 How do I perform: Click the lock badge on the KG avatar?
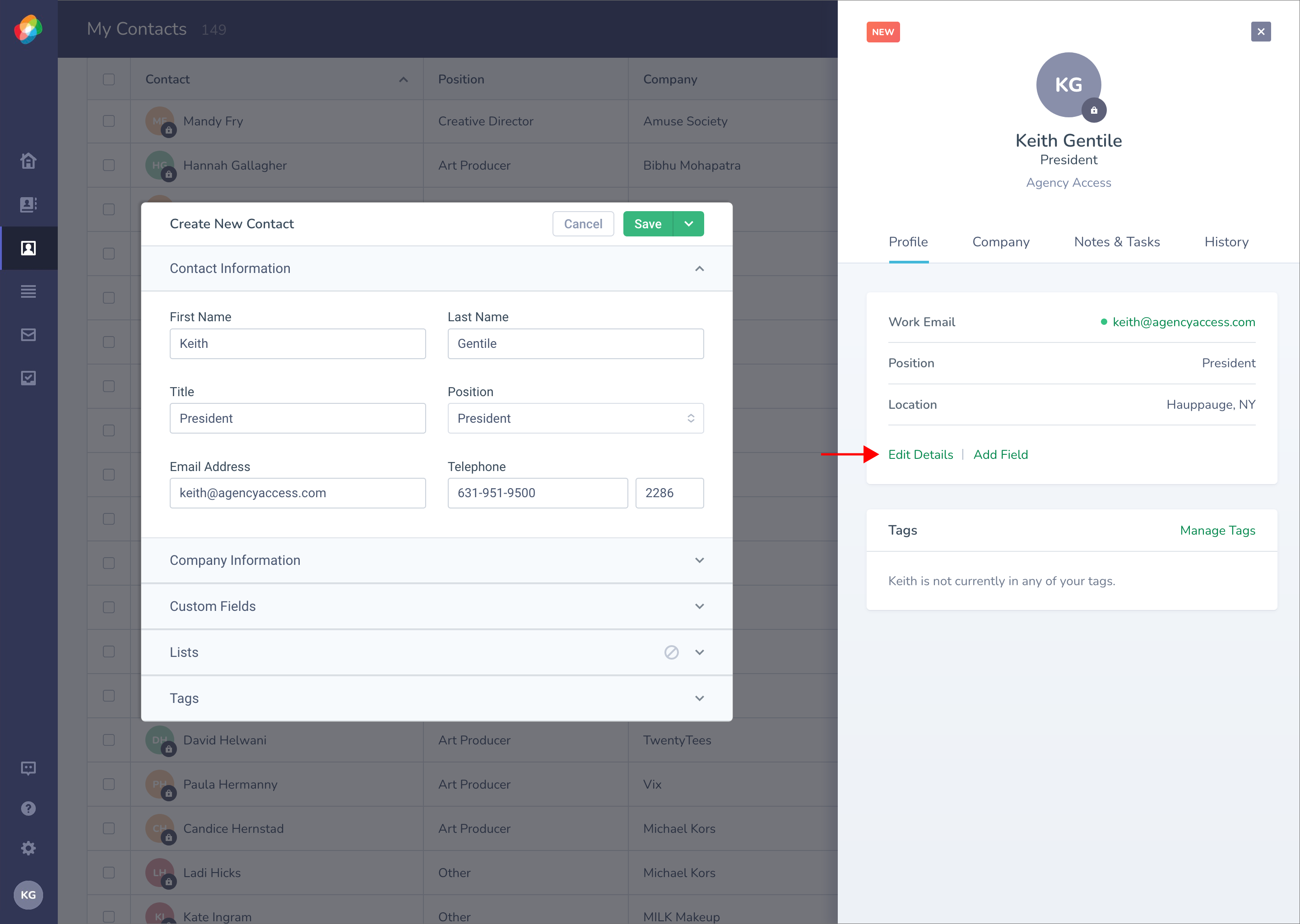pos(1094,111)
